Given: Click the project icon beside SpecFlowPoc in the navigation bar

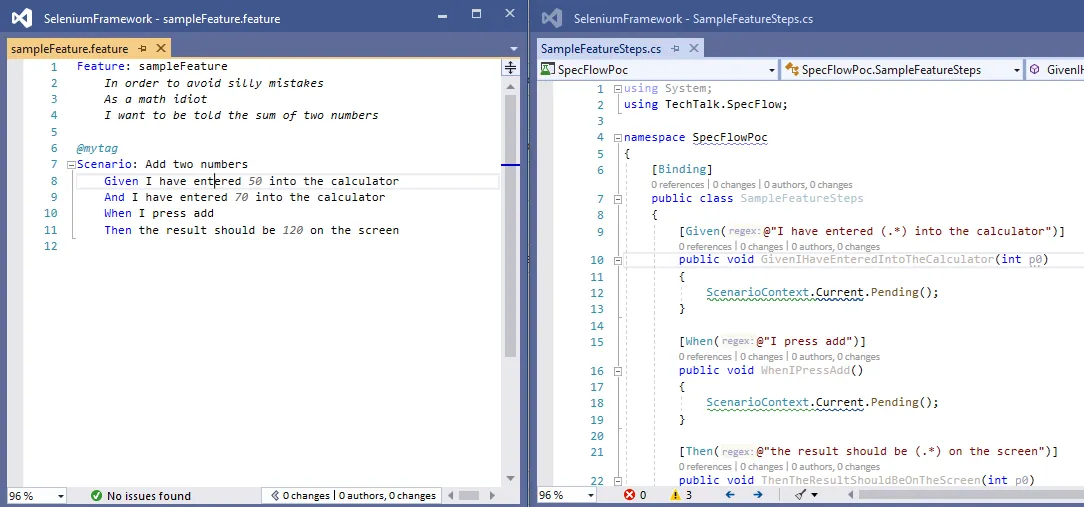Looking at the screenshot, I should point(548,69).
